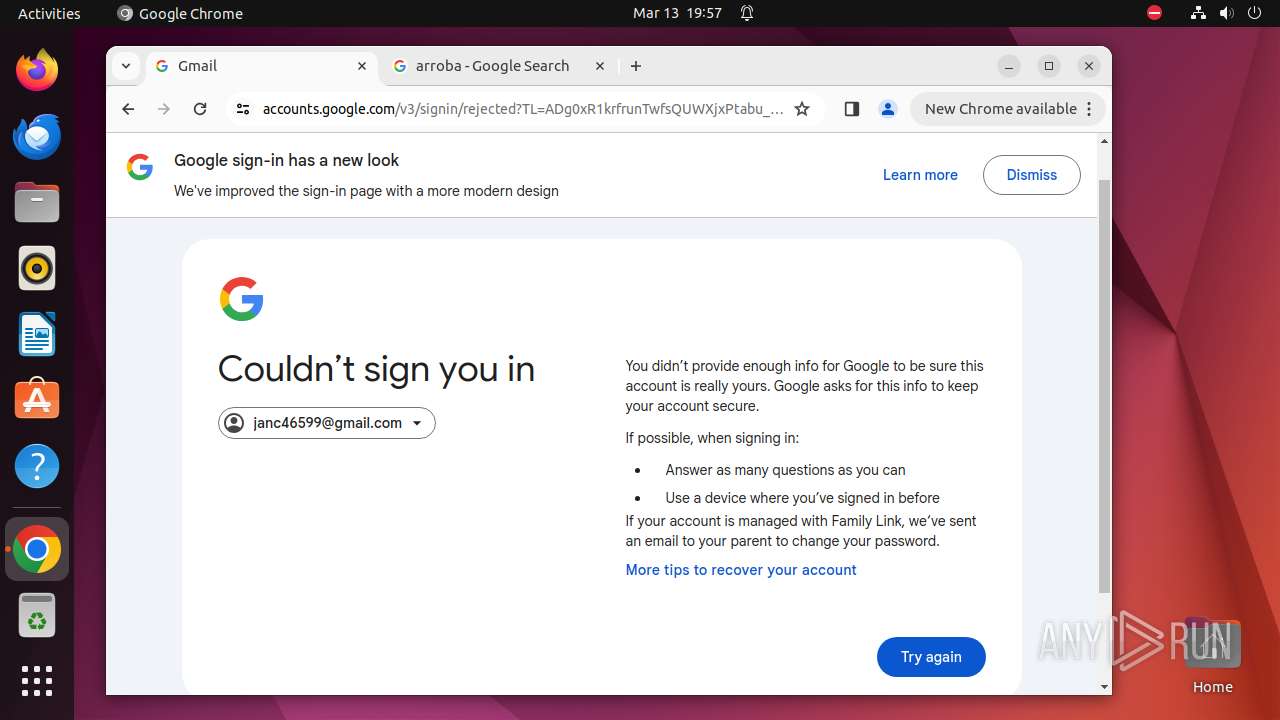Switch to the Gmail tab
This screenshot has width=1280, height=720.
pyautogui.click(x=262, y=66)
